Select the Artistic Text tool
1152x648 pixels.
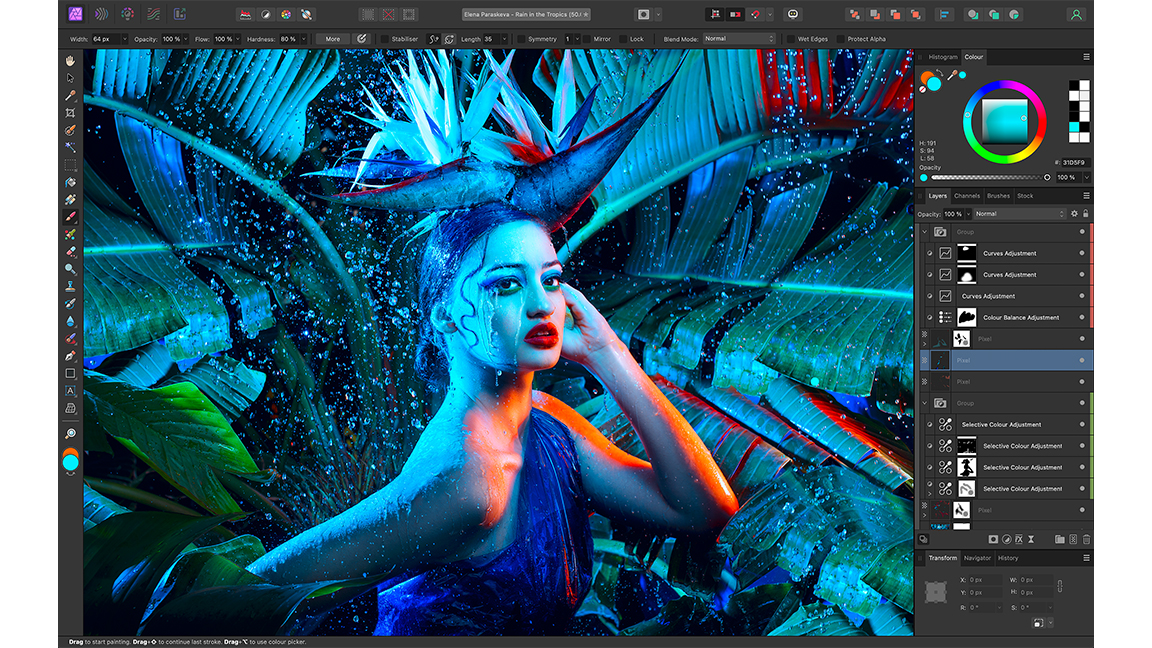[x=71, y=391]
